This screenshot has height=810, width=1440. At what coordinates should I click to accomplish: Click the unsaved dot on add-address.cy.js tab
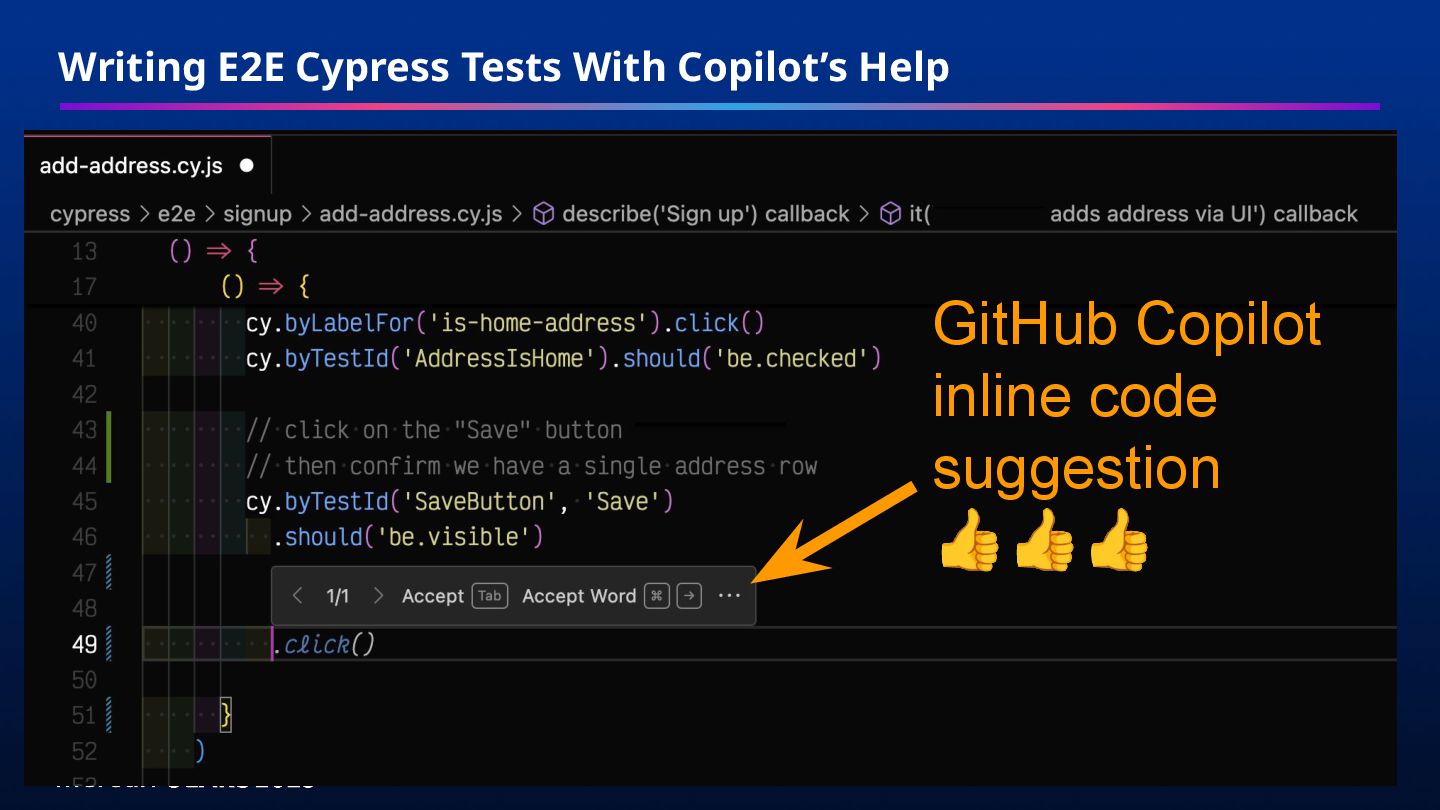click(247, 166)
